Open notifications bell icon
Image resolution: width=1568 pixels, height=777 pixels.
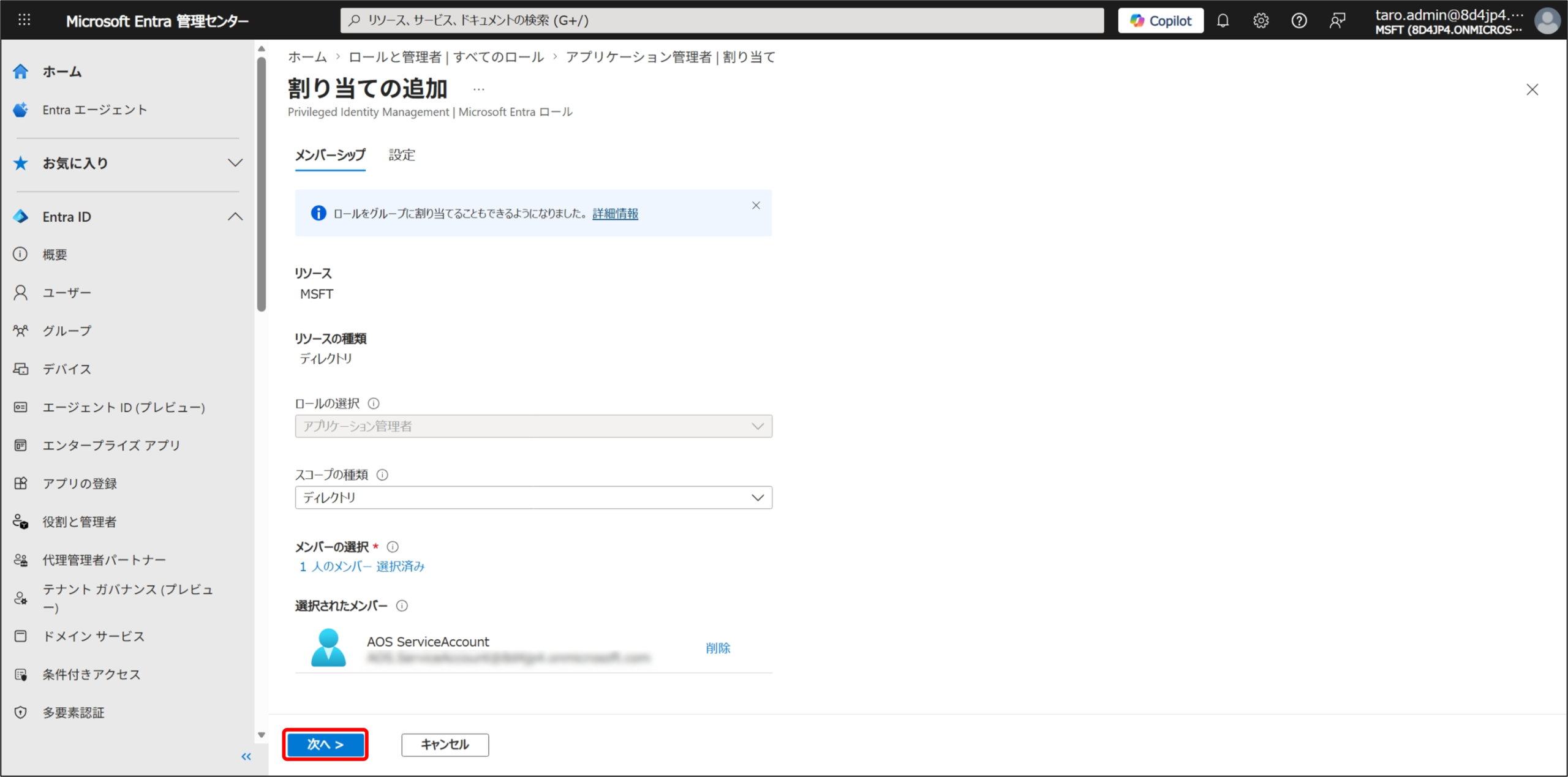[1223, 21]
